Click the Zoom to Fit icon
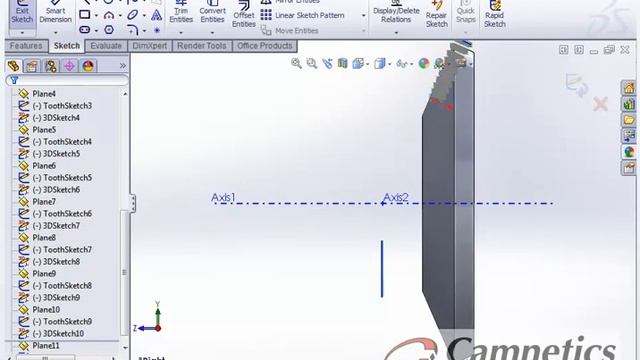Screen dimensions: 640x360 tap(296, 63)
